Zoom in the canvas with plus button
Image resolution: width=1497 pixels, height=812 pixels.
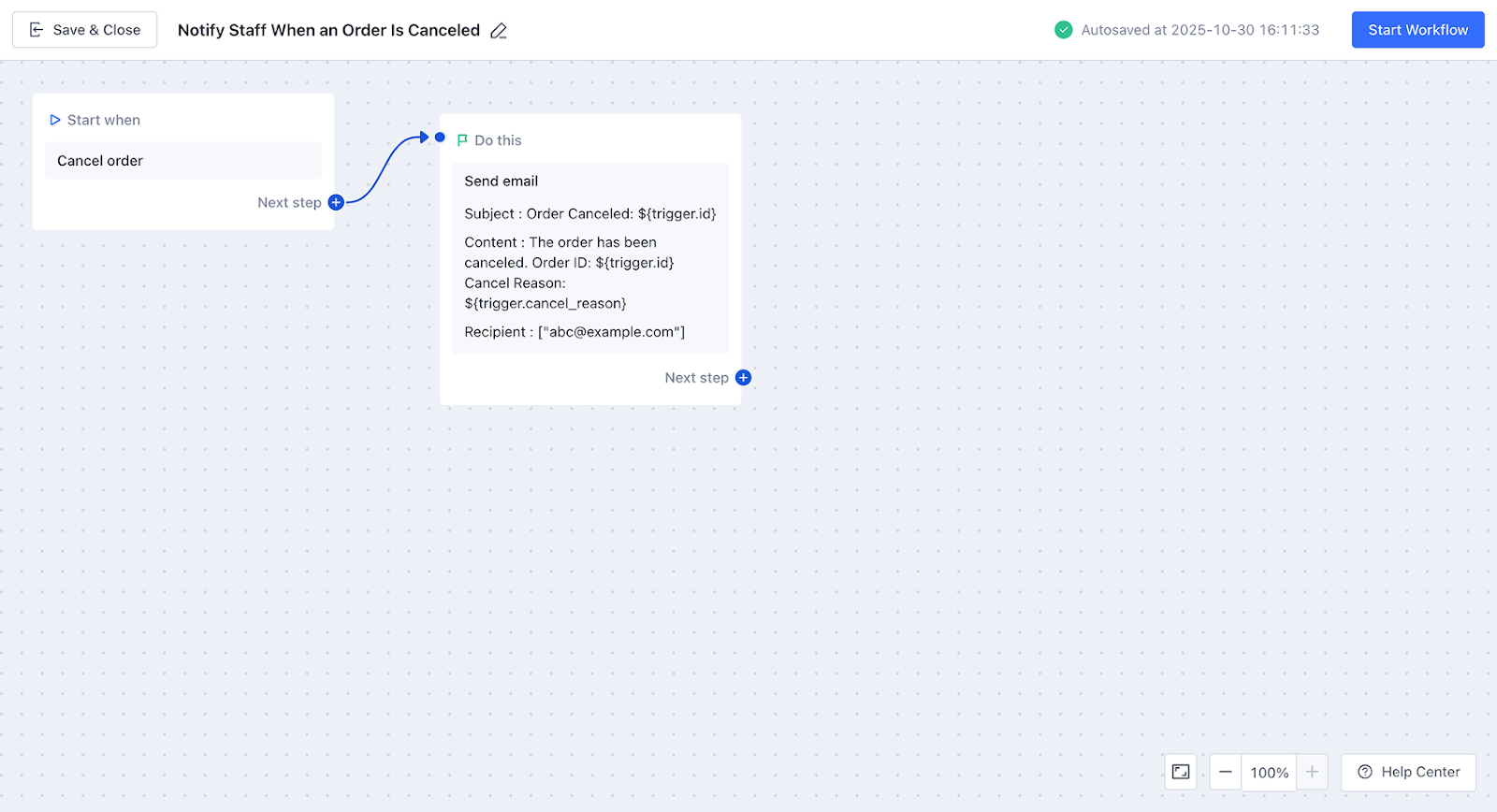pos(1312,772)
